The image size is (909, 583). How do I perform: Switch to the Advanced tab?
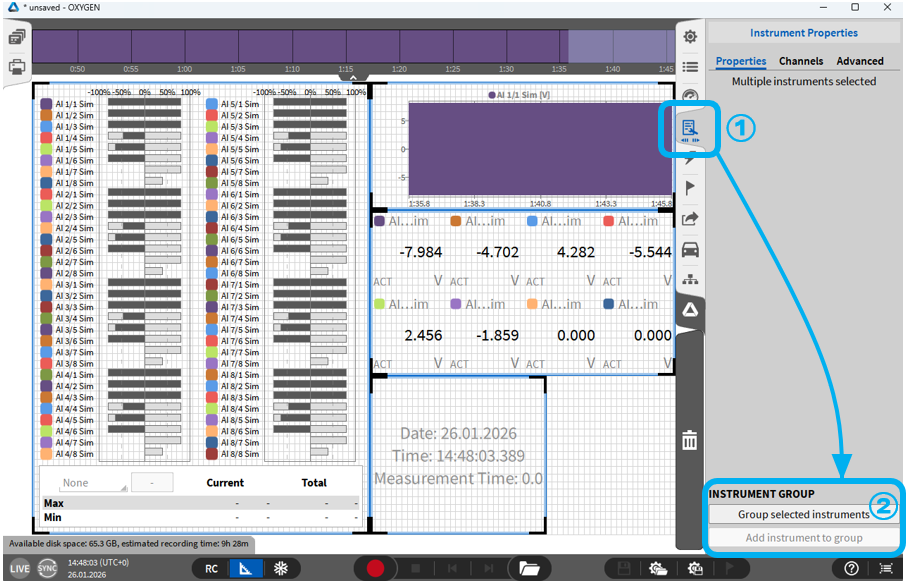(x=860, y=61)
